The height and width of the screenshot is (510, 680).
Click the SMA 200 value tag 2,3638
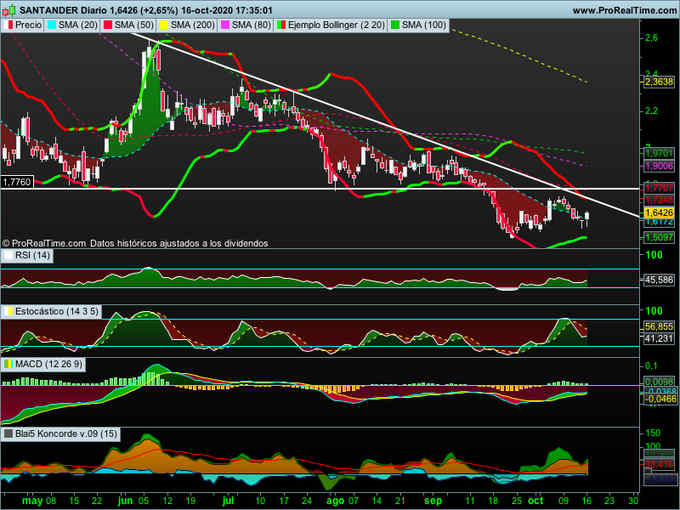(659, 82)
